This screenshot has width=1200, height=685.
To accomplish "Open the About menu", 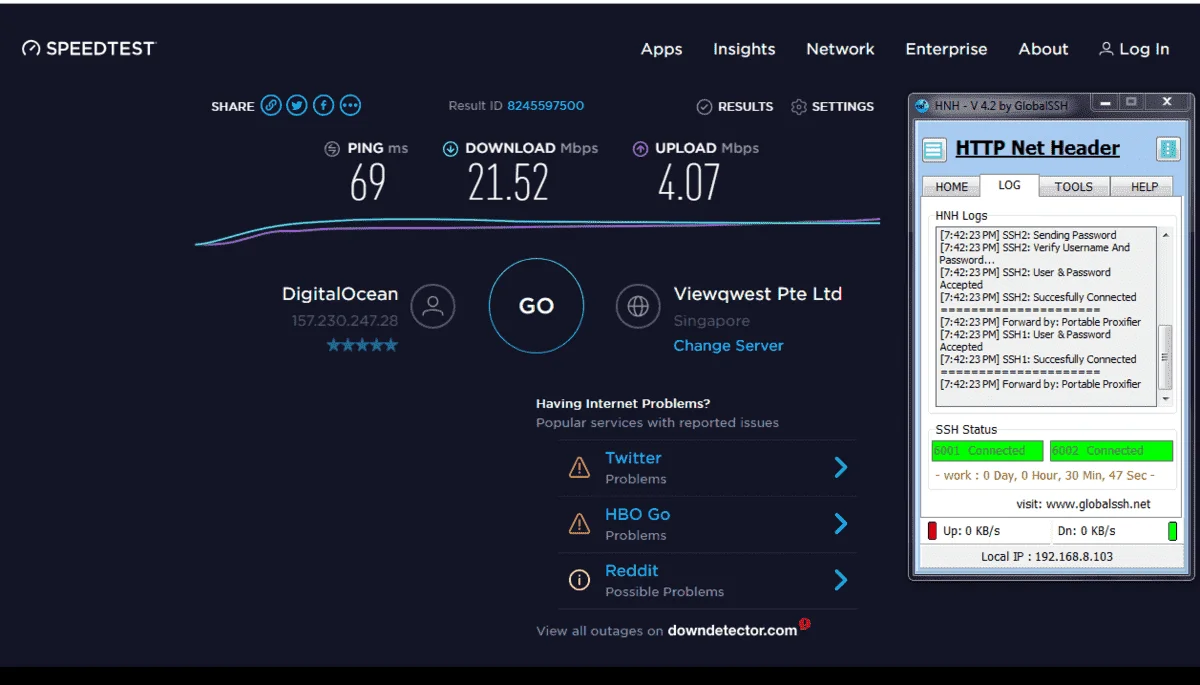I will click(1043, 49).
